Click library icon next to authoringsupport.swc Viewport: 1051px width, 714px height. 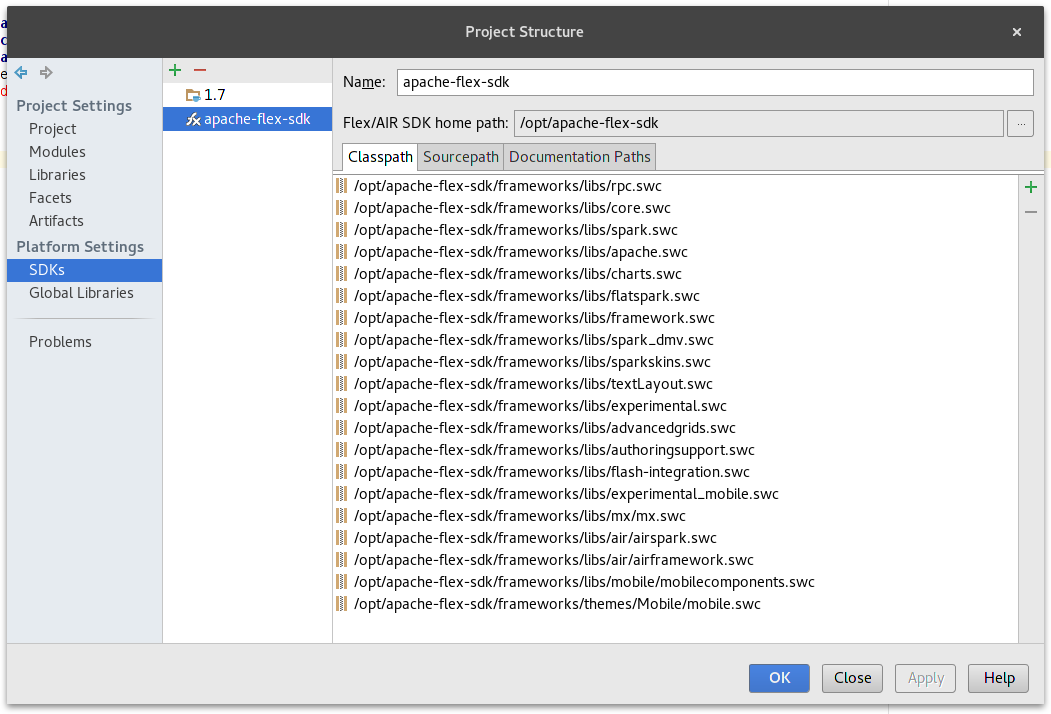pyautogui.click(x=342, y=450)
